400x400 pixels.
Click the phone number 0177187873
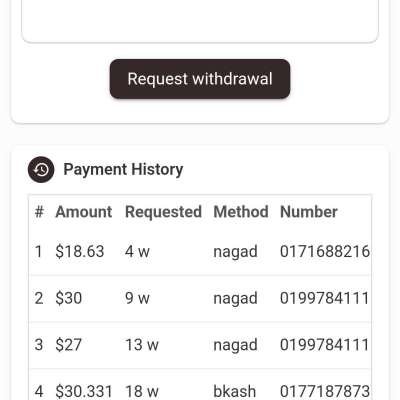pos(325,391)
